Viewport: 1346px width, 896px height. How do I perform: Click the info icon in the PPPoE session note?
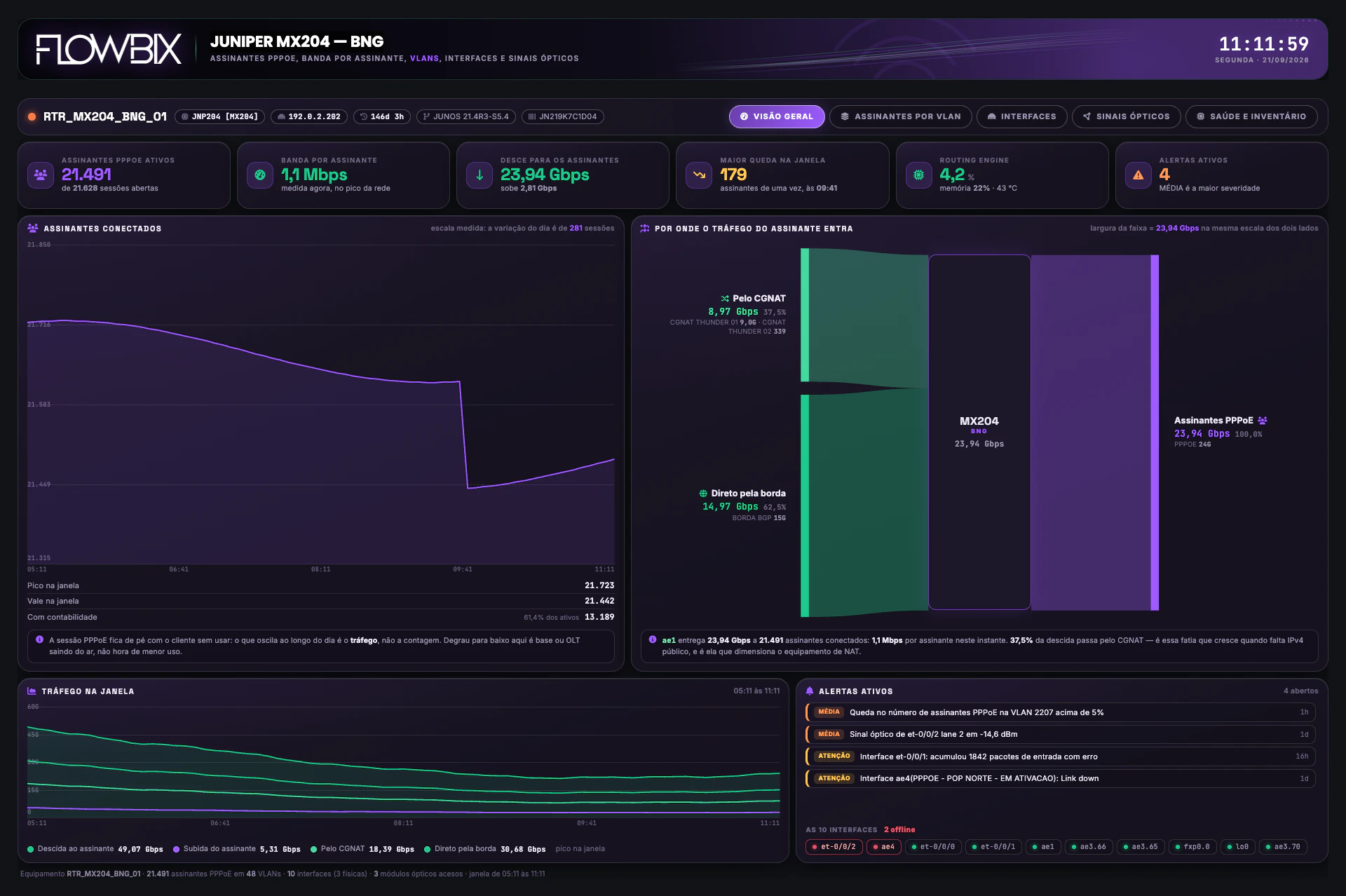[39, 639]
